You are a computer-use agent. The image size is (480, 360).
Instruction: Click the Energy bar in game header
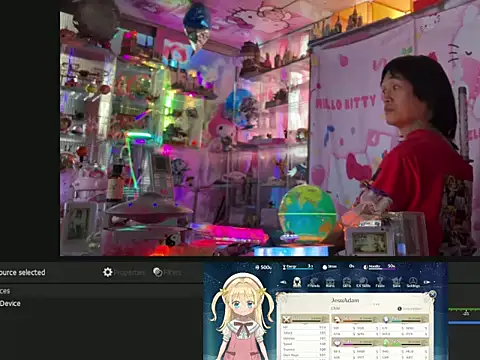click(298, 267)
